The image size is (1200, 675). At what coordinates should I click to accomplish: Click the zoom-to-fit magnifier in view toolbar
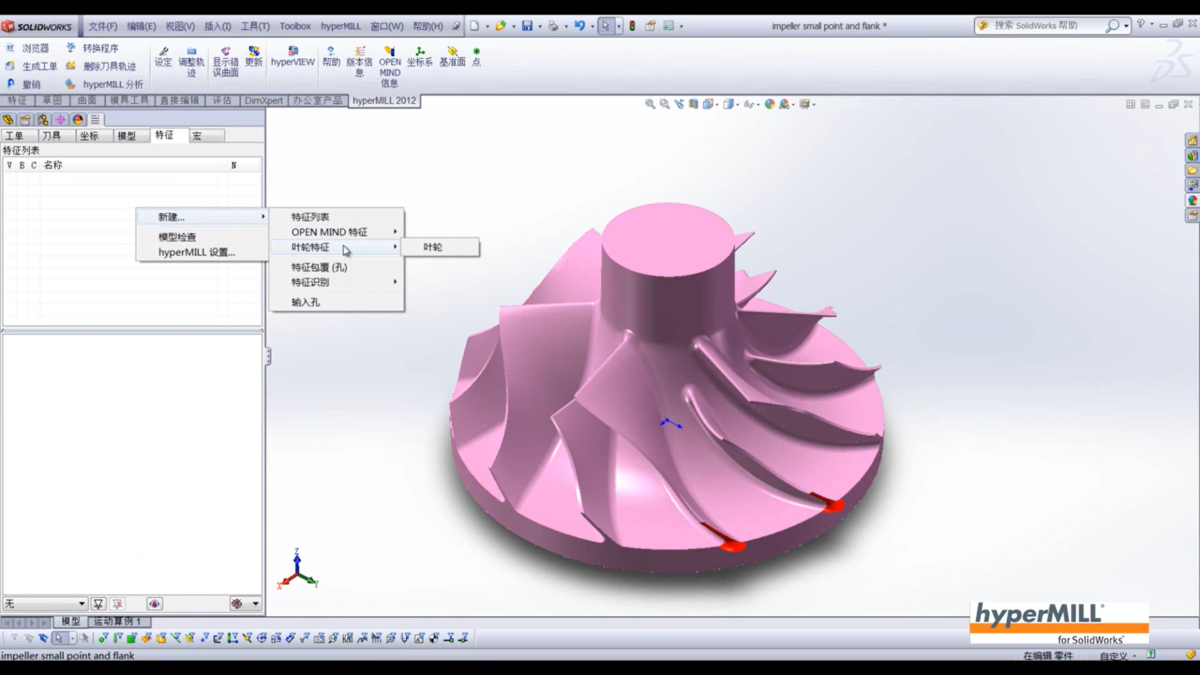(x=650, y=104)
